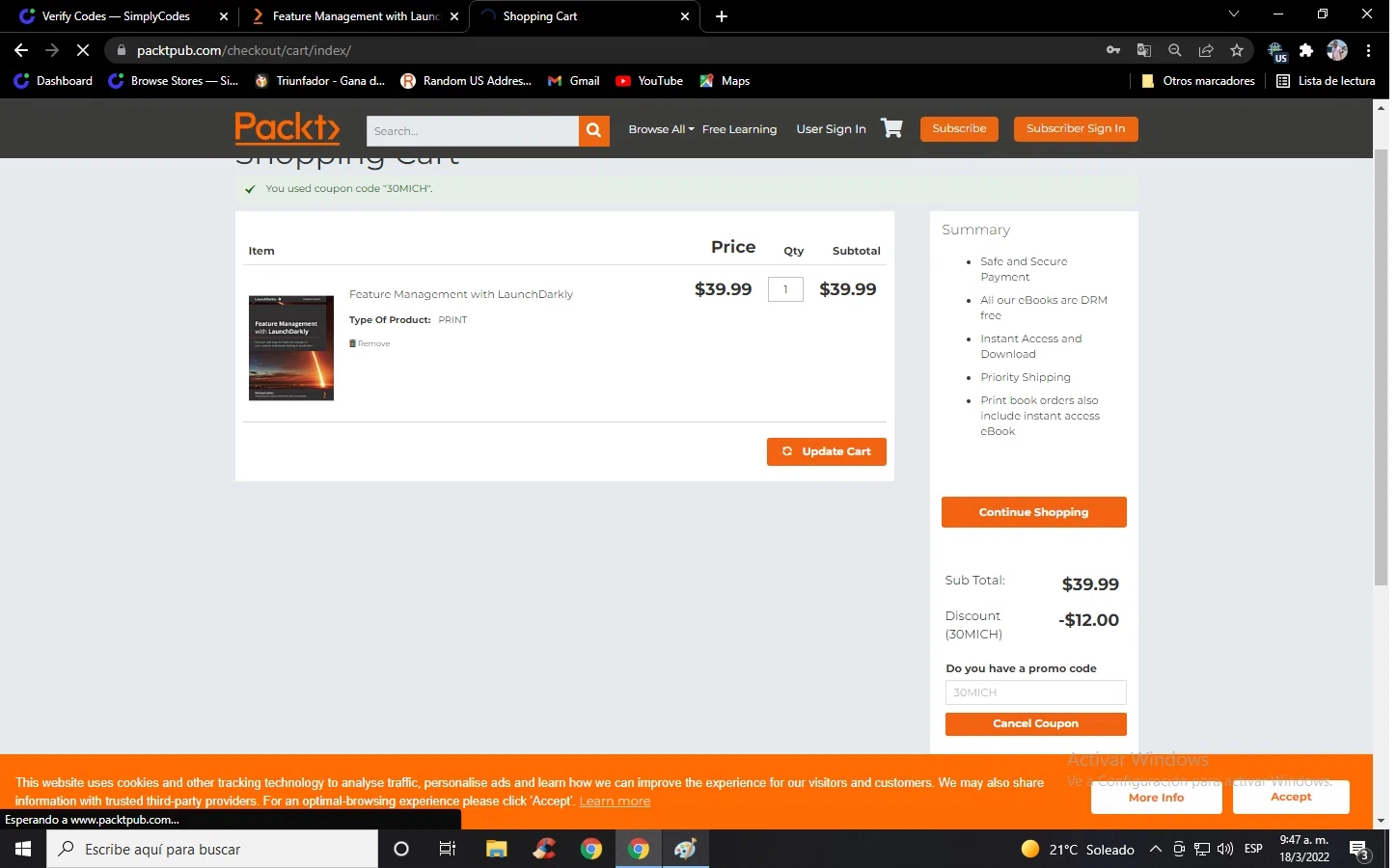Open Free Learning link

coord(739,129)
